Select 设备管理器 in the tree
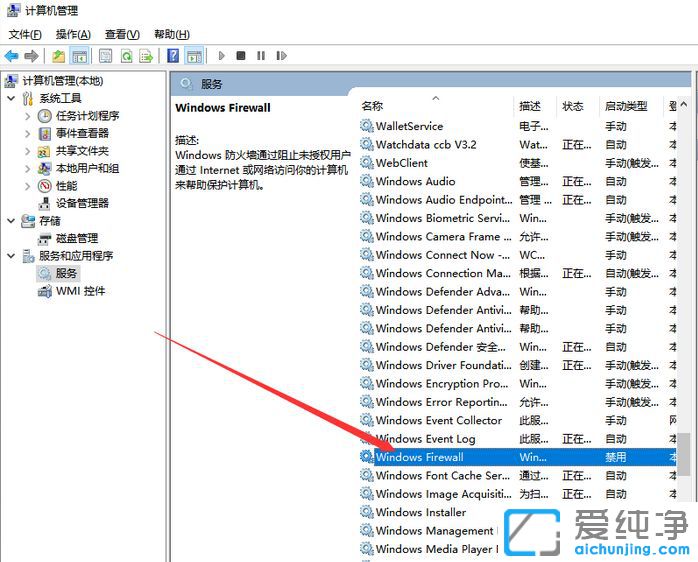This screenshot has height=562, width=698. pos(82,203)
